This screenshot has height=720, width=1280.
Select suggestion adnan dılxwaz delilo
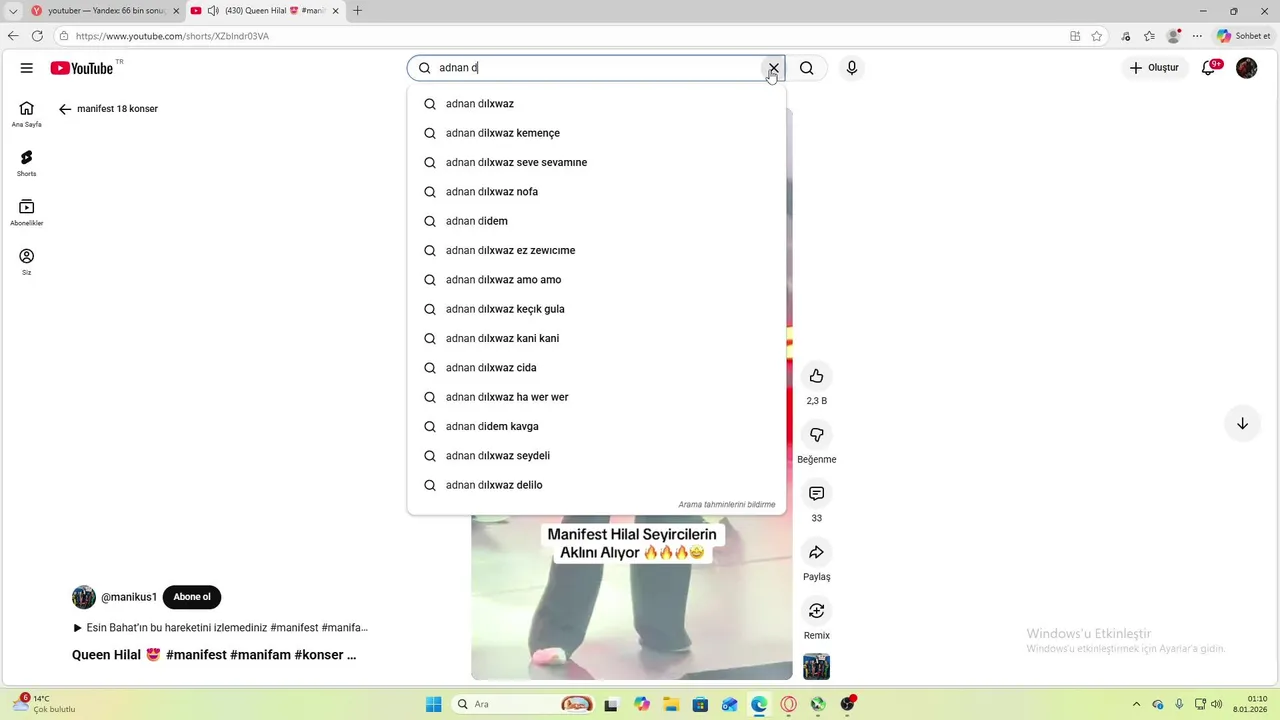pyautogui.click(x=596, y=485)
